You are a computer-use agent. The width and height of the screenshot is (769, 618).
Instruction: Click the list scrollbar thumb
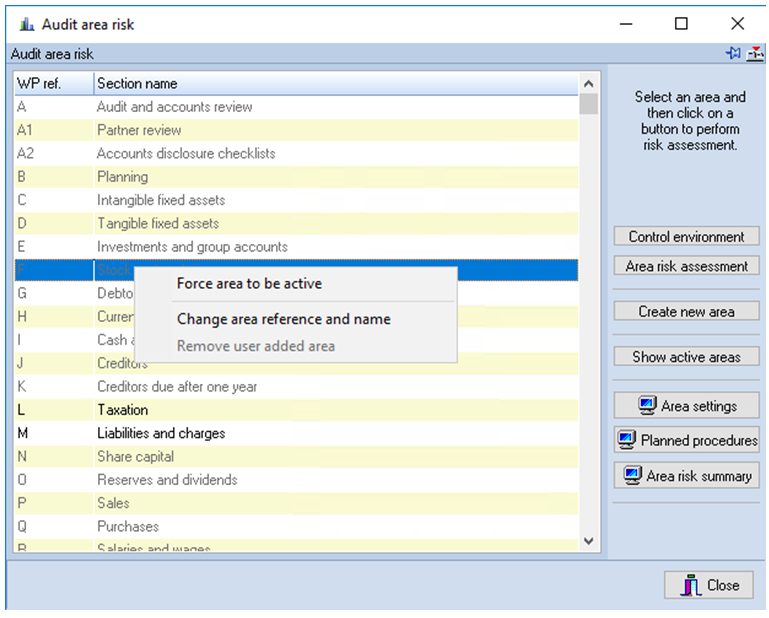(589, 104)
